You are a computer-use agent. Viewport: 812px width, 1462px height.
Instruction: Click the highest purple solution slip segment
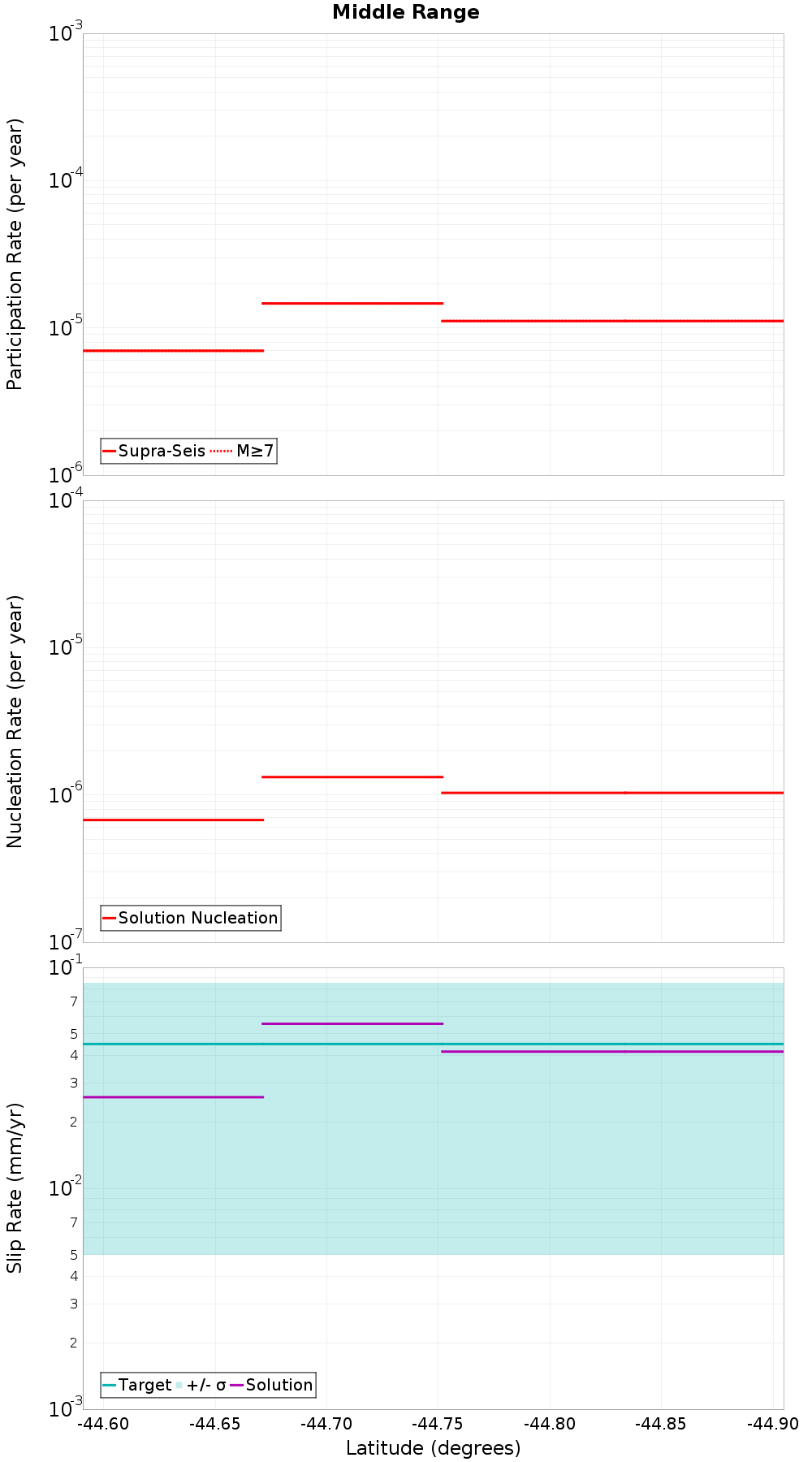tap(352, 1023)
